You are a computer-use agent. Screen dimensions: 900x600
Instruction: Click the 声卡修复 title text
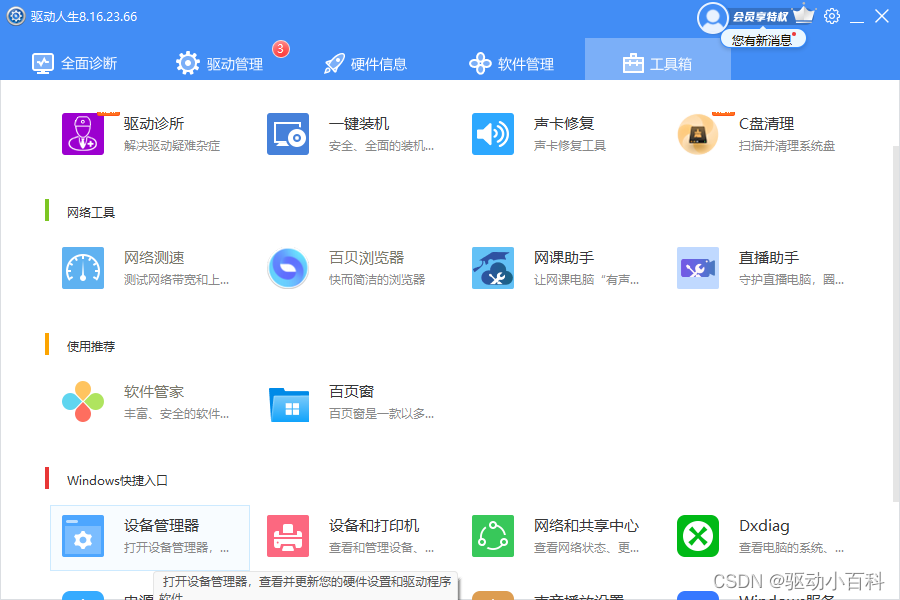click(564, 123)
